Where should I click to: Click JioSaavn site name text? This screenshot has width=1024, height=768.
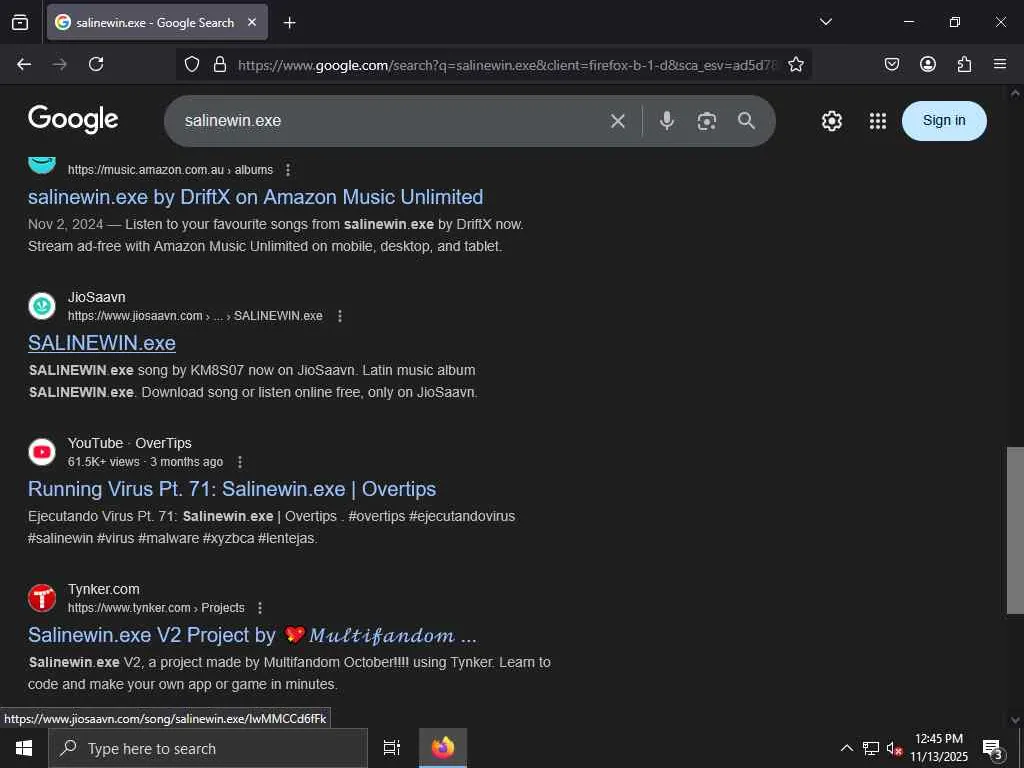click(x=97, y=297)
